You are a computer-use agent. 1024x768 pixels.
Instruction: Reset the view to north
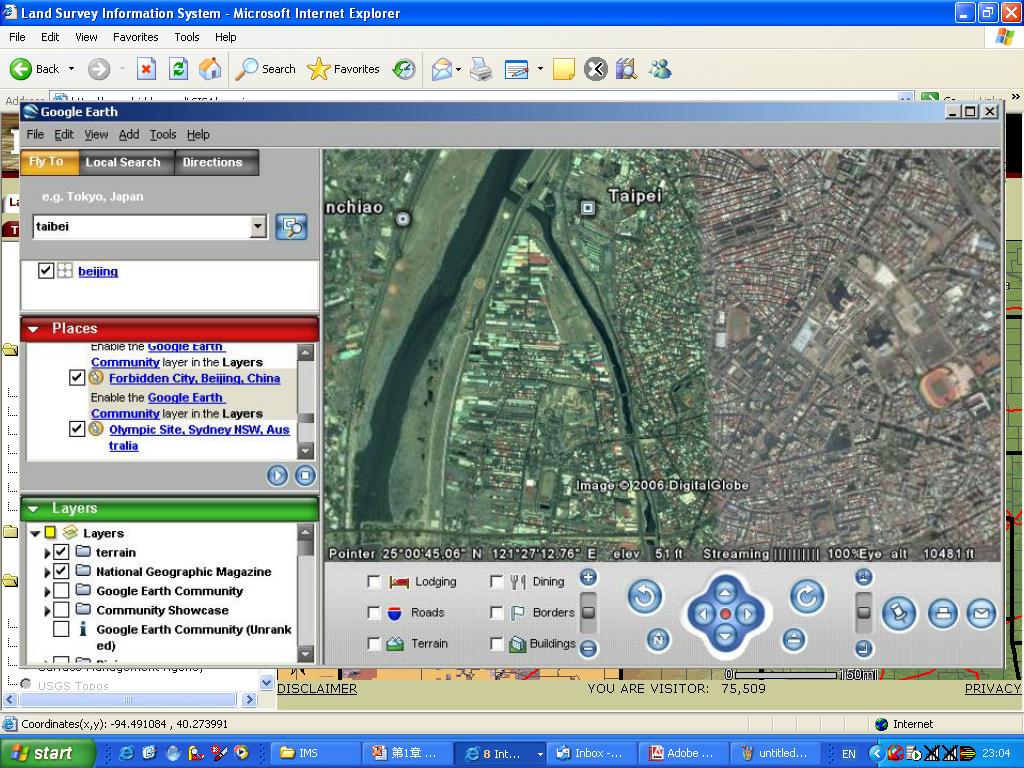(657, 640)
